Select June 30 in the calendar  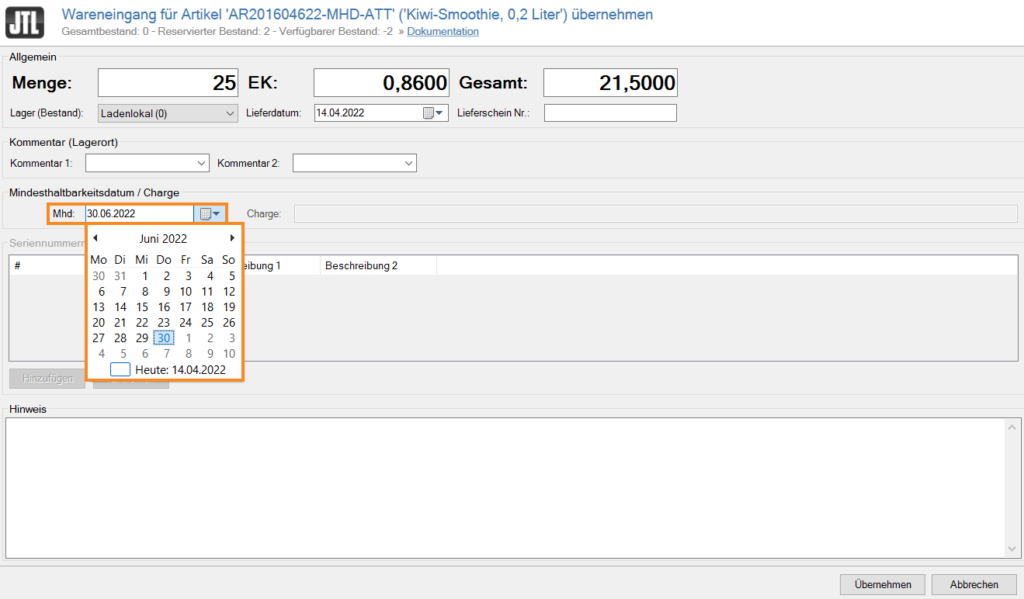(x=164, y=338)
